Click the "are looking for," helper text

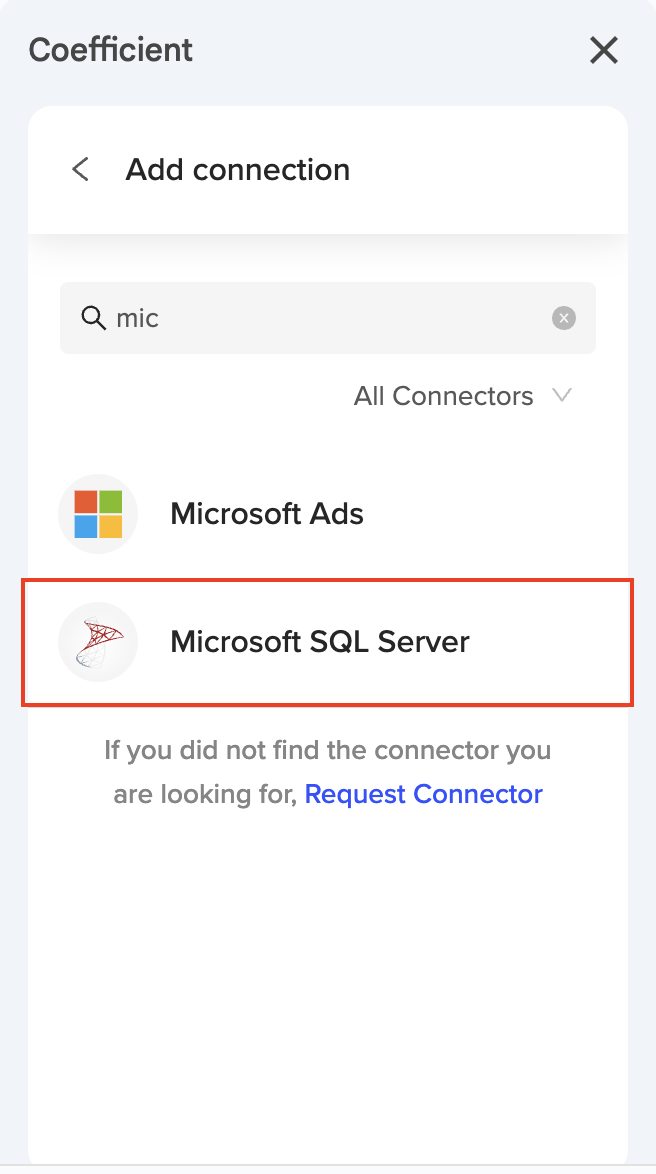tap(206, 794)
